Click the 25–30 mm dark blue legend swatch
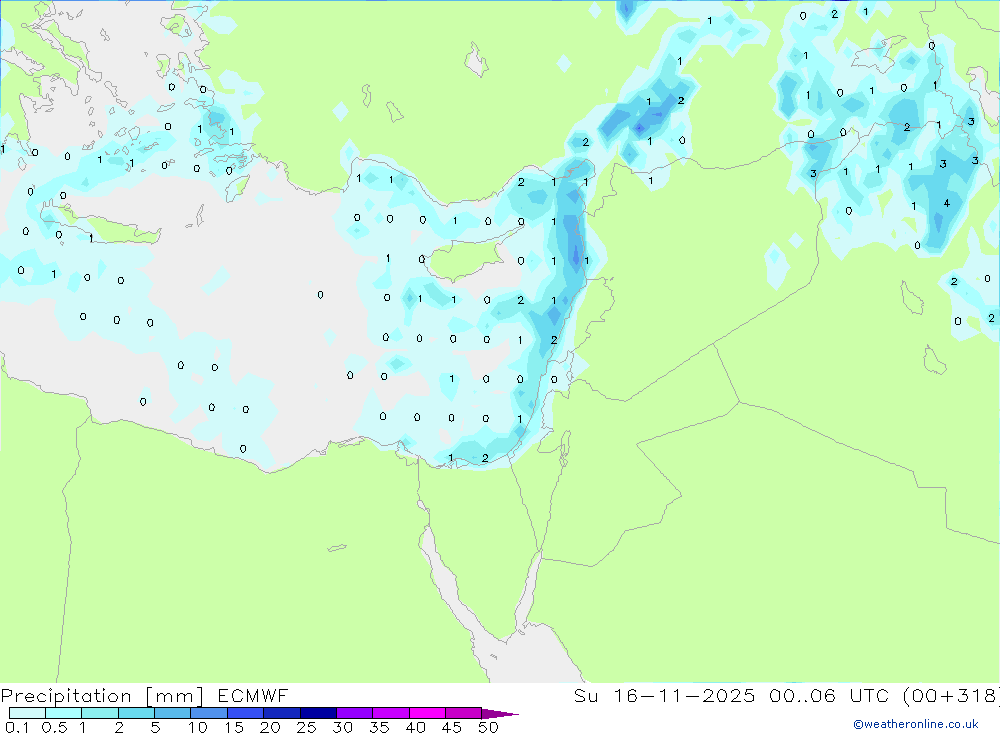Screen dimensions: 1000x733 (x=318, y=713)
